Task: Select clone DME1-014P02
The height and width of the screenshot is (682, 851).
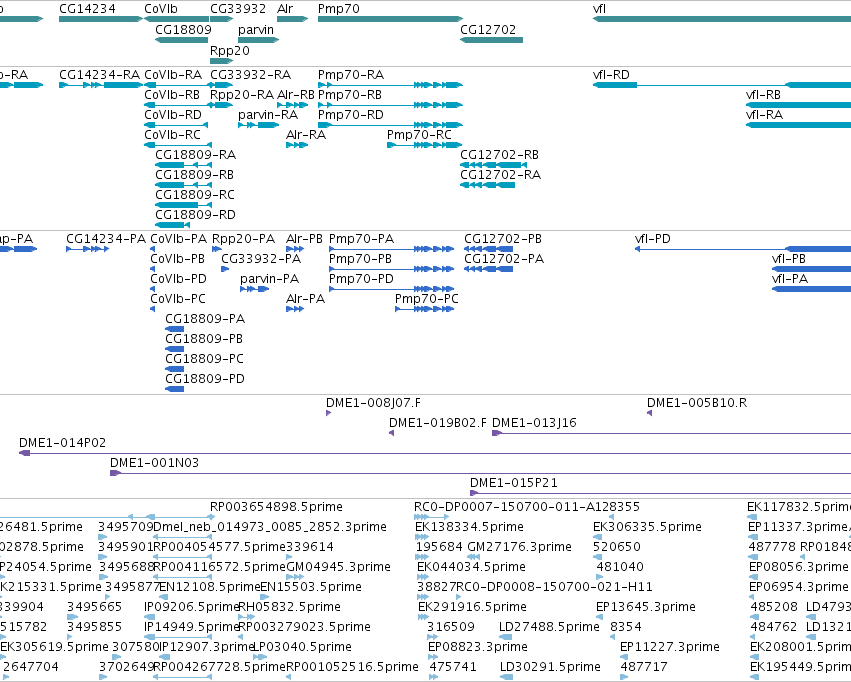Action: [435, 453]
